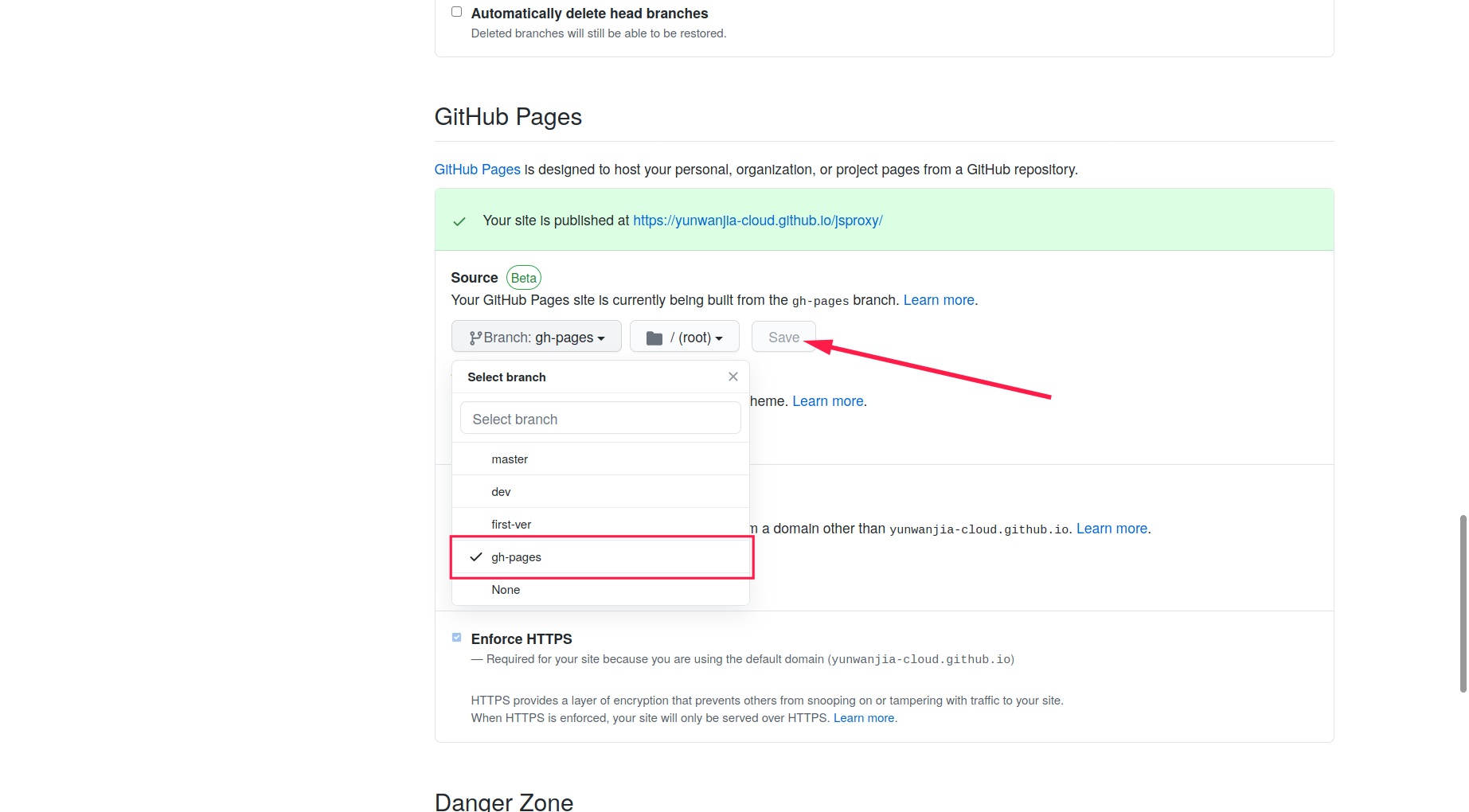Click the checkmark beside gh-pages option

[x=475, y=556]
